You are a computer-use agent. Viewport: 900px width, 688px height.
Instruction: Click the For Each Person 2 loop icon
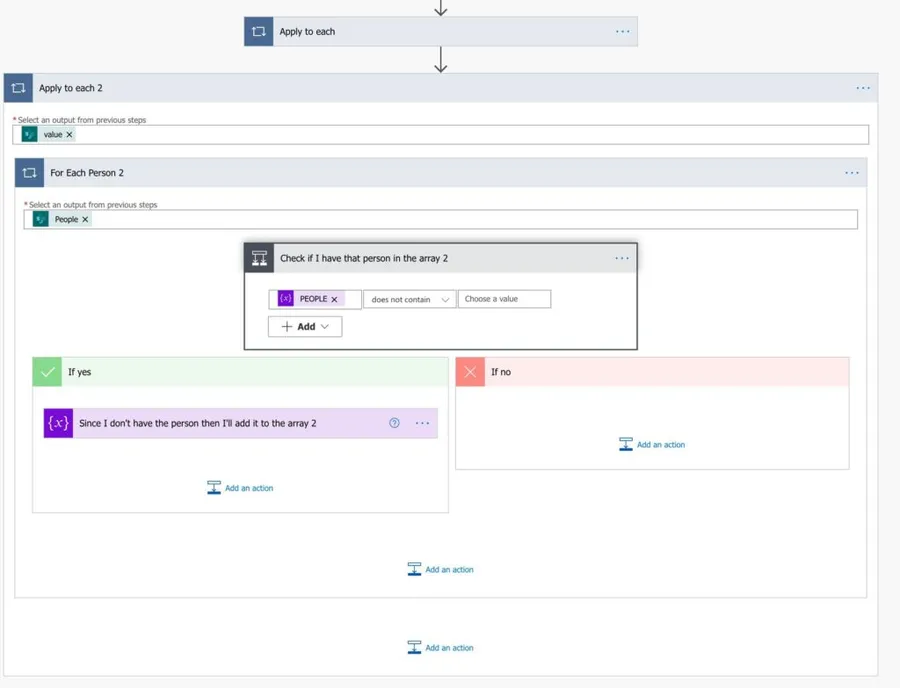pyautogui.click(x=30, y=173)
